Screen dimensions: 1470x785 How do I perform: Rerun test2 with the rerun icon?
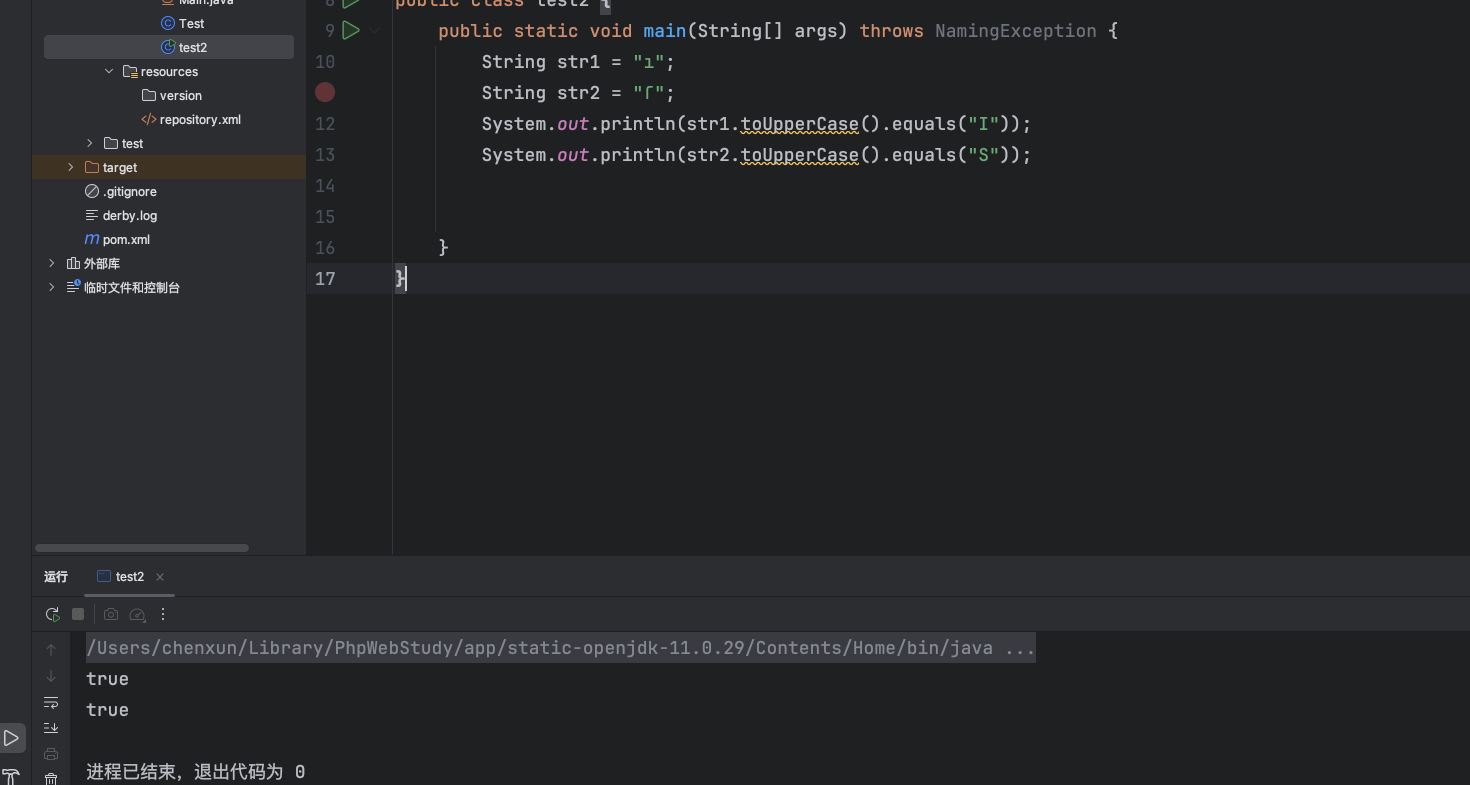pos(52,614)
